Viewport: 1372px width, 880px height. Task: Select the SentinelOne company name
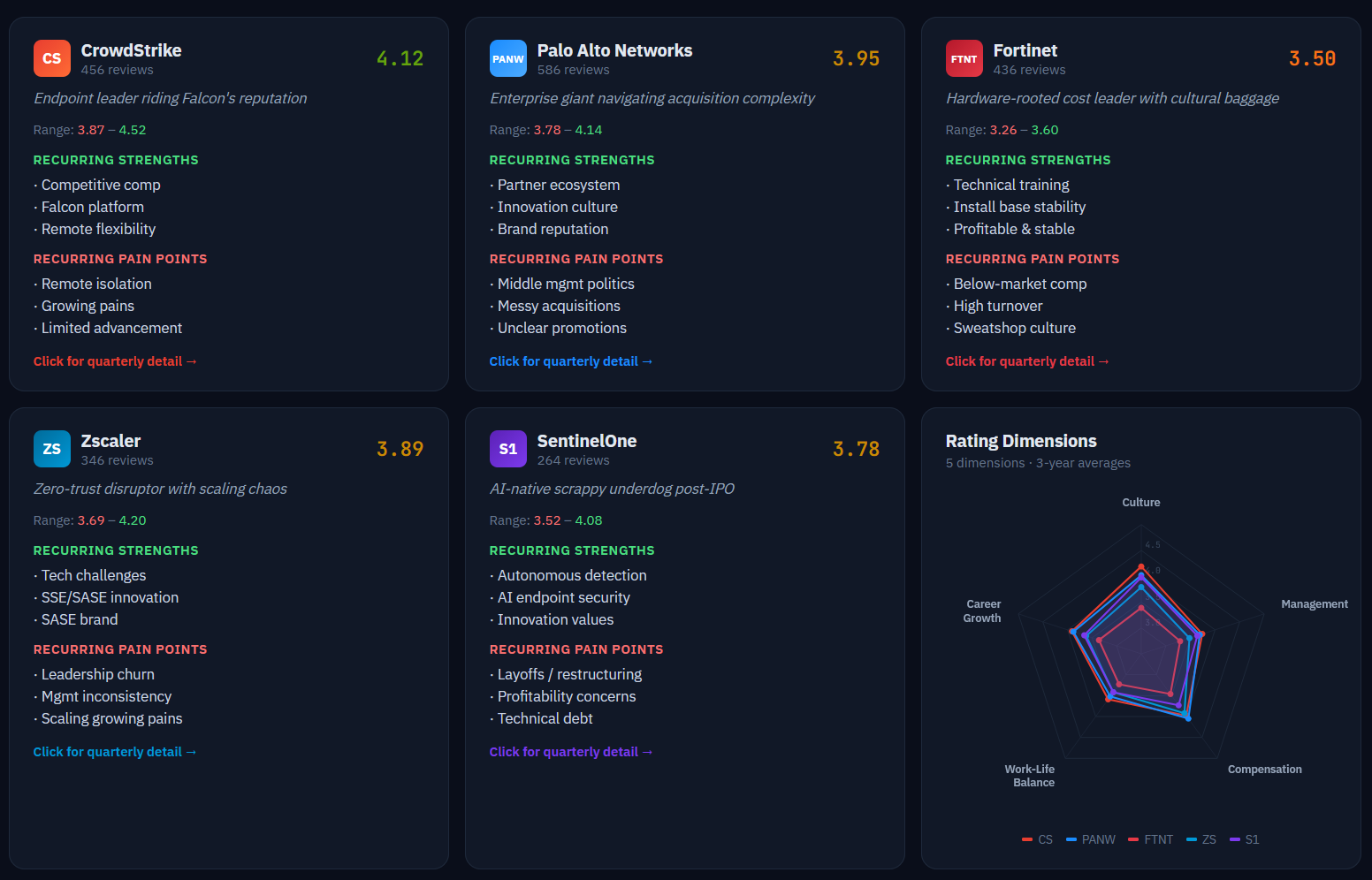(587, 441)
